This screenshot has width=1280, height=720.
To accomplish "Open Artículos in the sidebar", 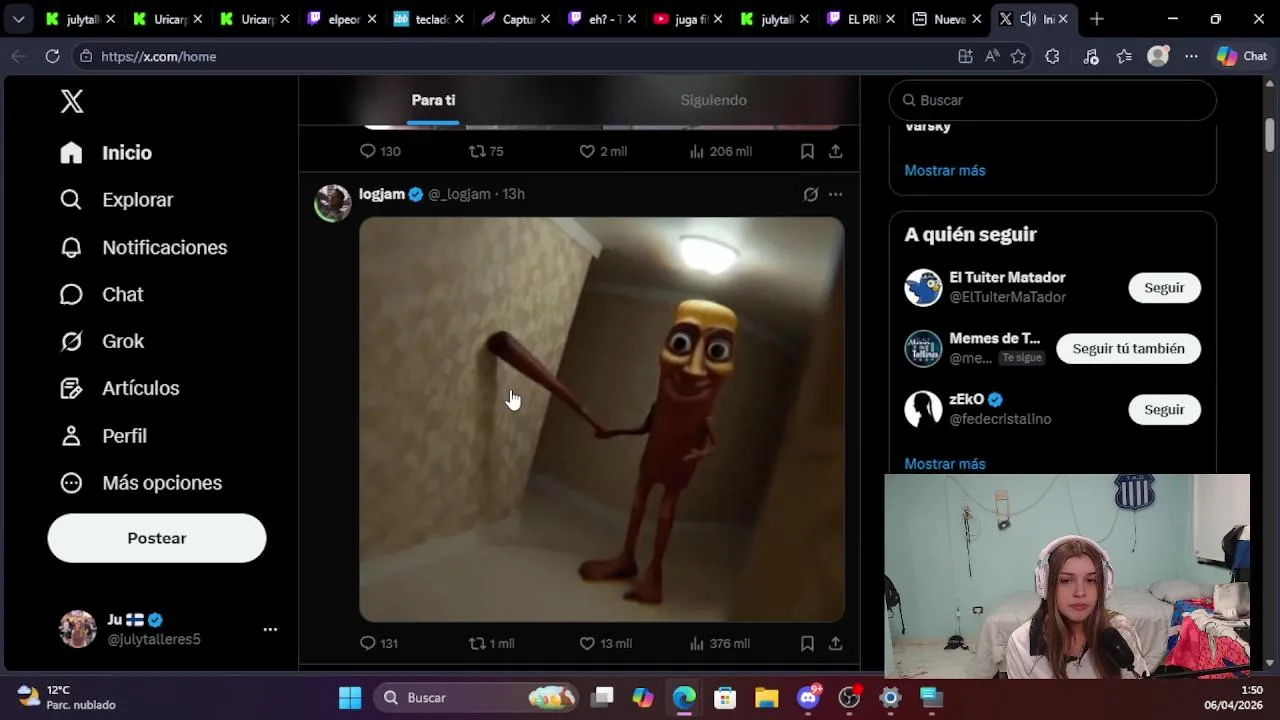I will click(x=119, y=388).
